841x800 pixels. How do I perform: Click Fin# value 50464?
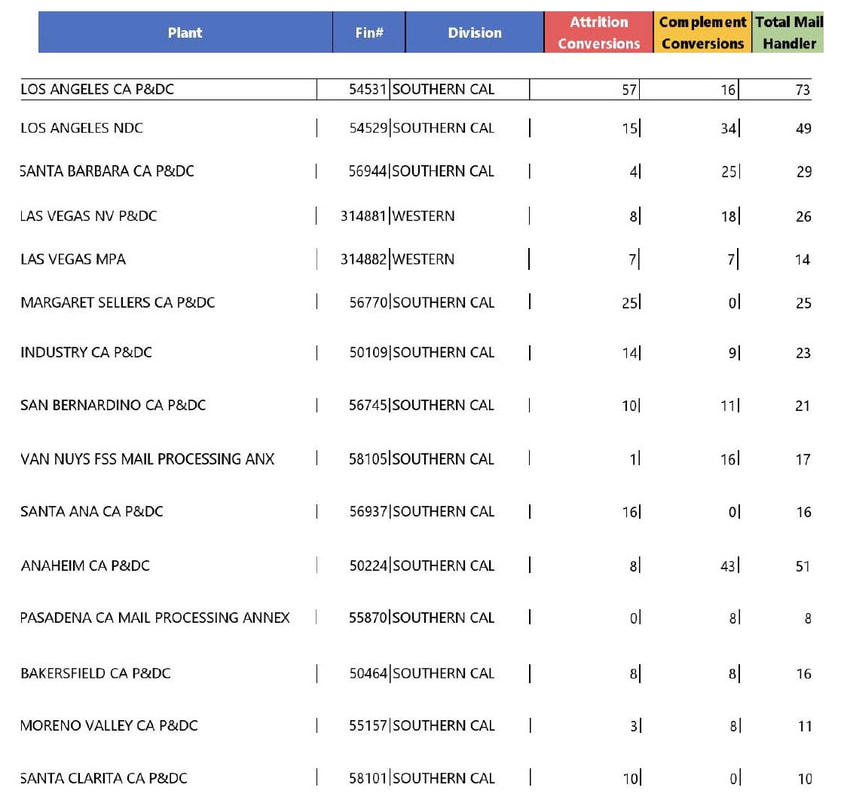pos(368,673)
